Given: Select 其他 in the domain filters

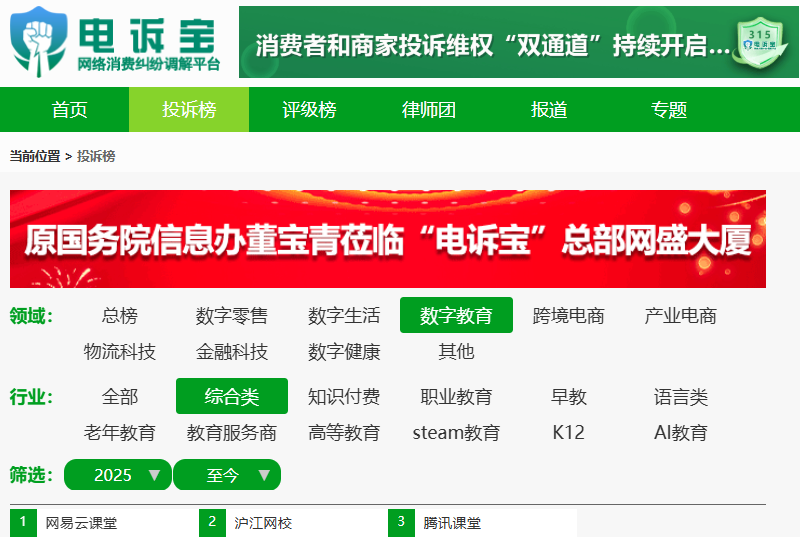Looking at the screenshot, I should pos(456,351).
